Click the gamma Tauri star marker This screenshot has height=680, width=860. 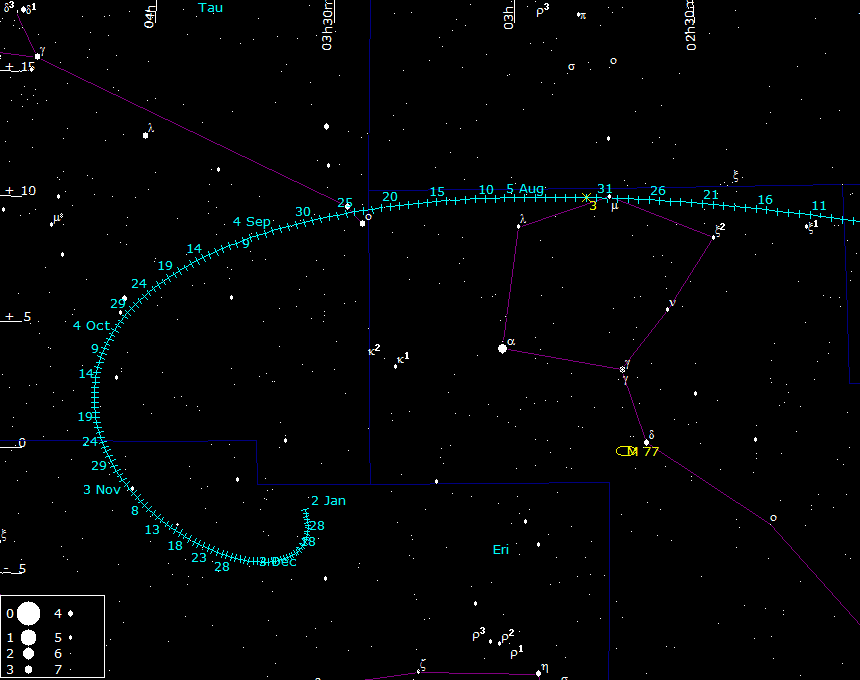point(37,56)
